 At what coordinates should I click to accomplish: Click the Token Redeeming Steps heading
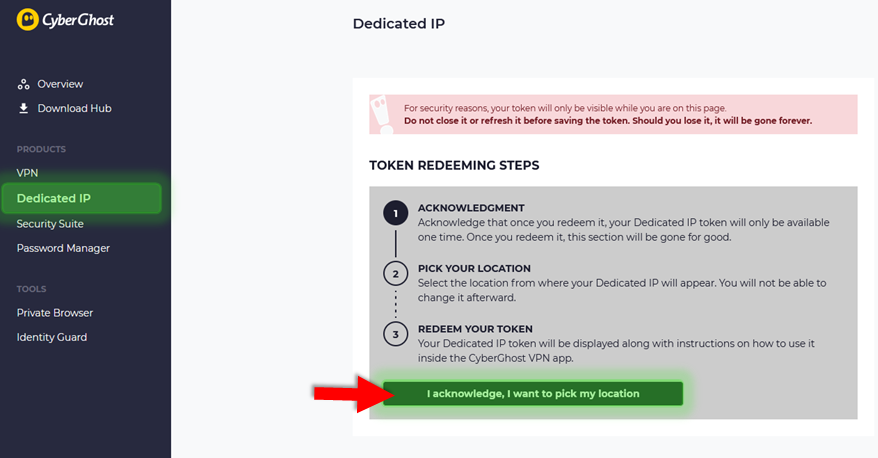[454, 165]
